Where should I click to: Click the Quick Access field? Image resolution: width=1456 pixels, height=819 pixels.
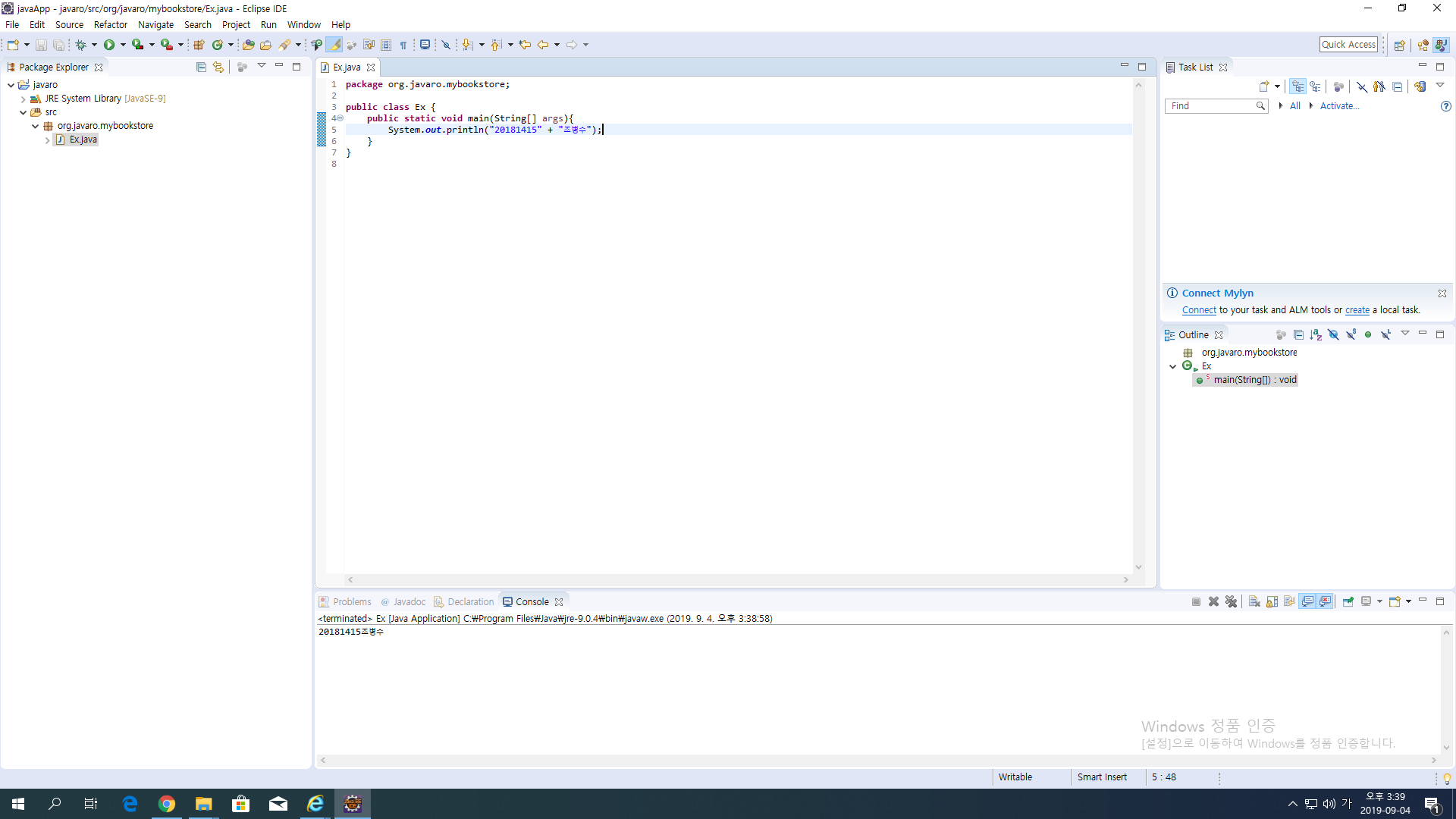[x=1348, y=45]
